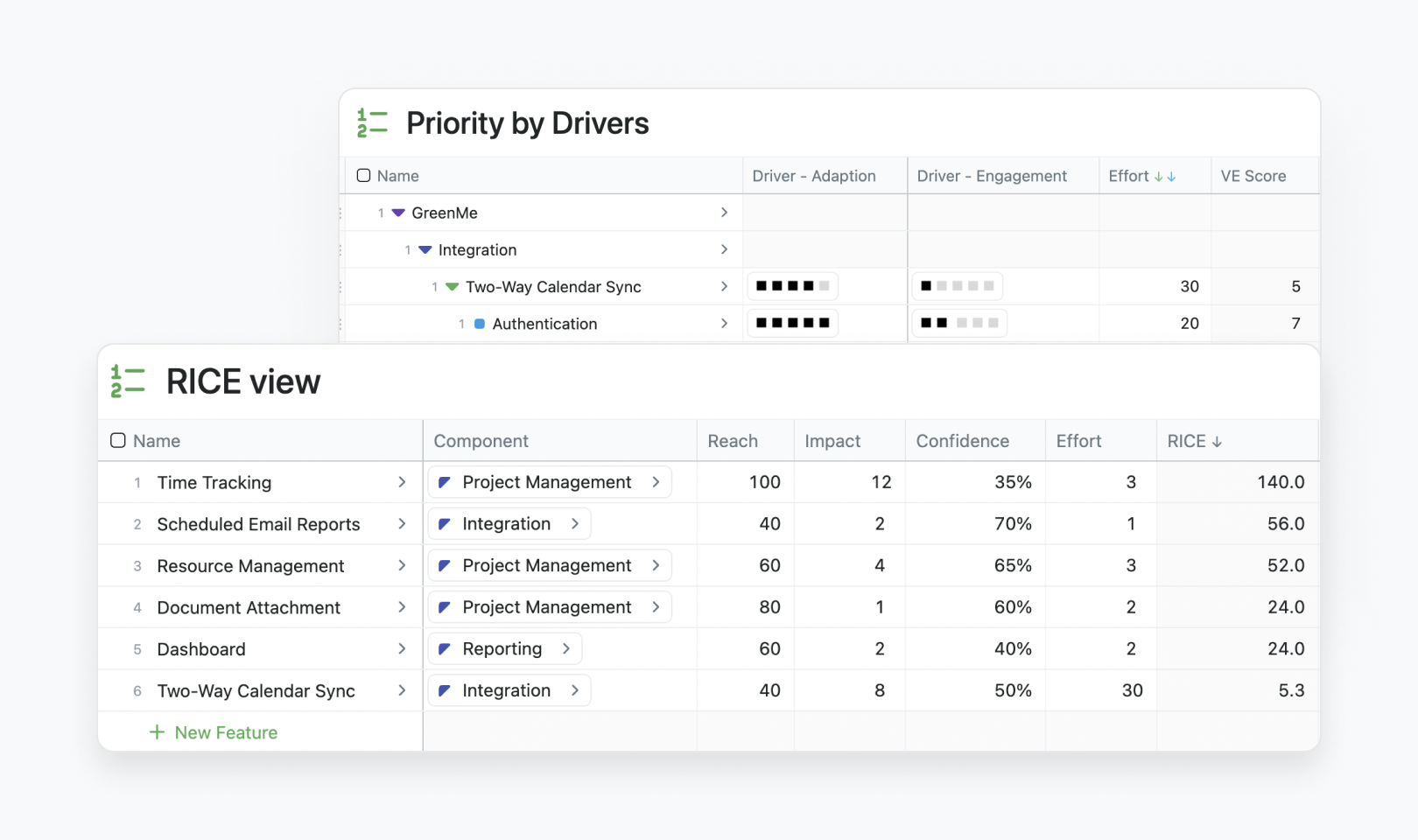
Task: Click the Reach value 100 for Time Tracking
Action: 764,482
